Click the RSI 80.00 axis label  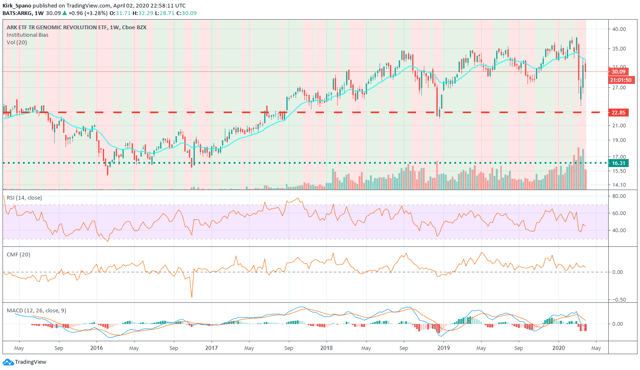click(x=619, y=196)
